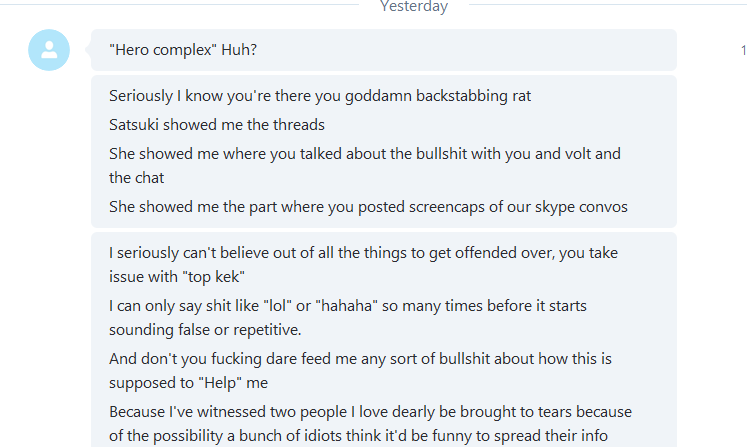
Task: Select the message quoting "lol" or "hahaha"
Action: 348,317
